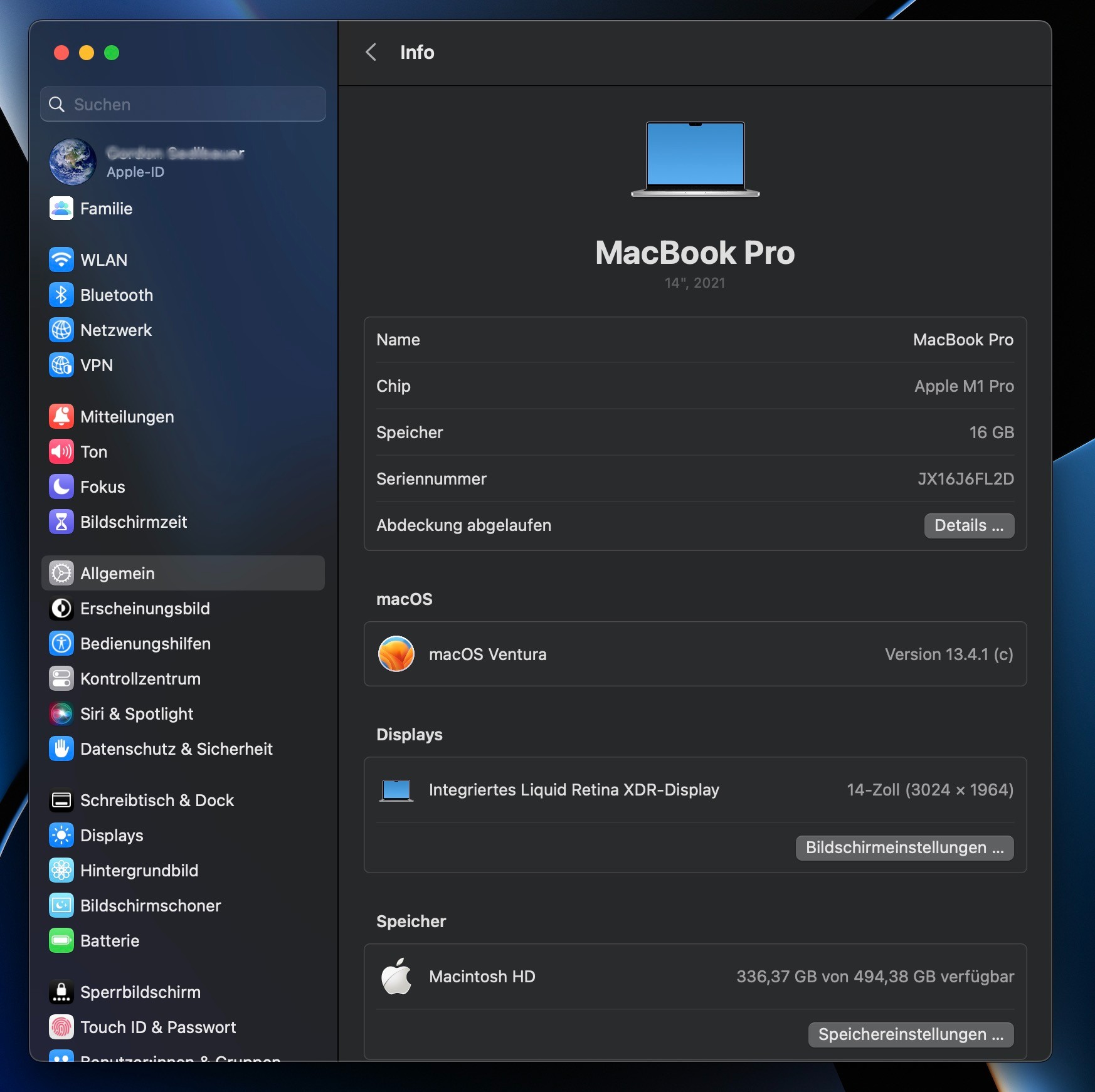Open coverage Details button
This screenshot has width=1095, height=1092.
969,525
